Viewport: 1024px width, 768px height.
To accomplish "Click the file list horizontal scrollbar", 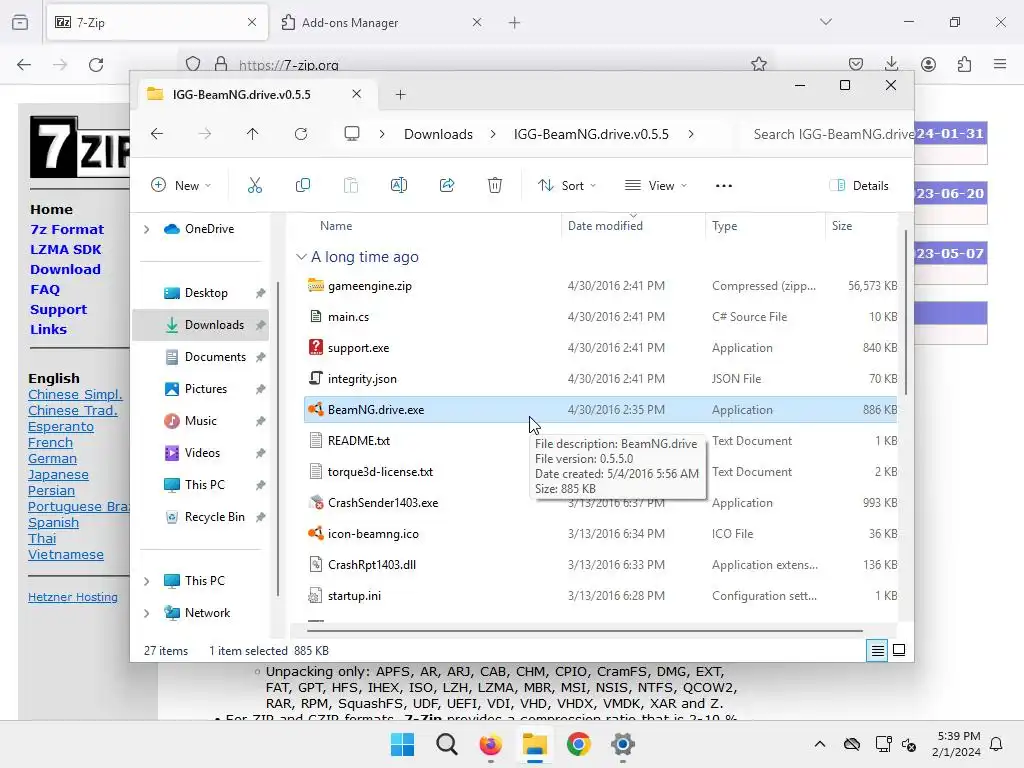I will coord(584,631).
